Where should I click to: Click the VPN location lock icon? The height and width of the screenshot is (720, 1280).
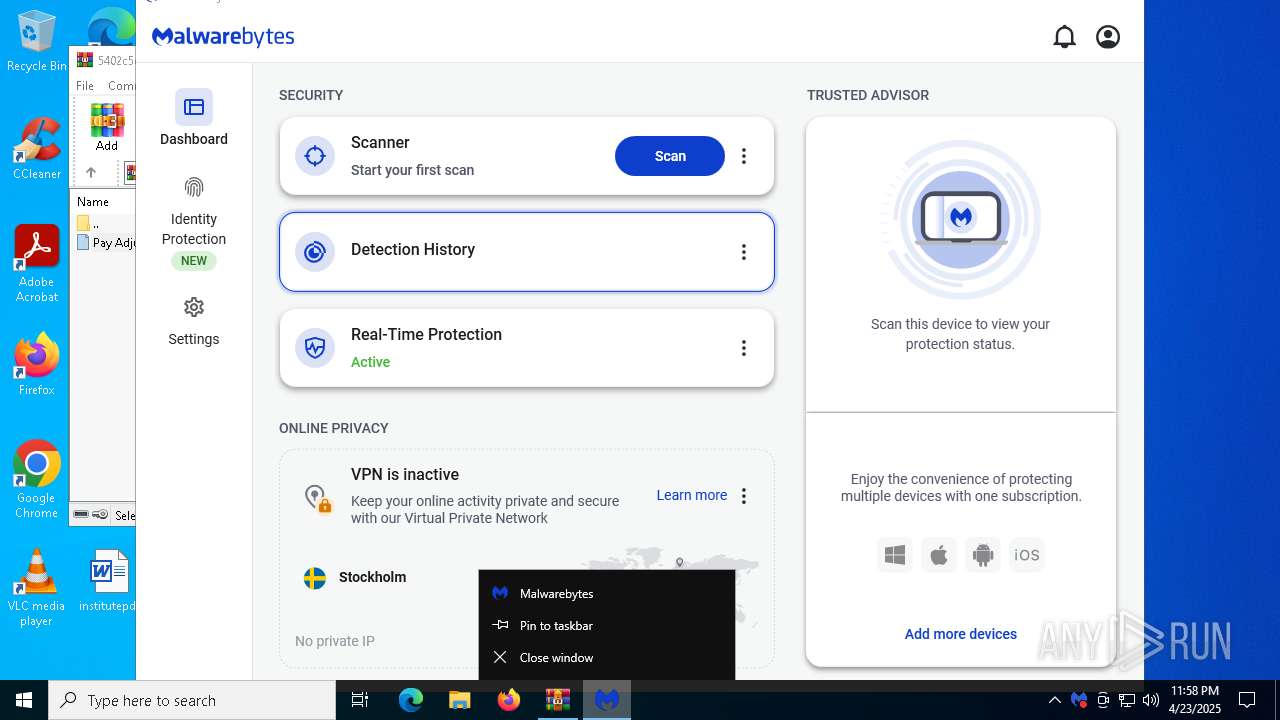(x=318, y=497)
